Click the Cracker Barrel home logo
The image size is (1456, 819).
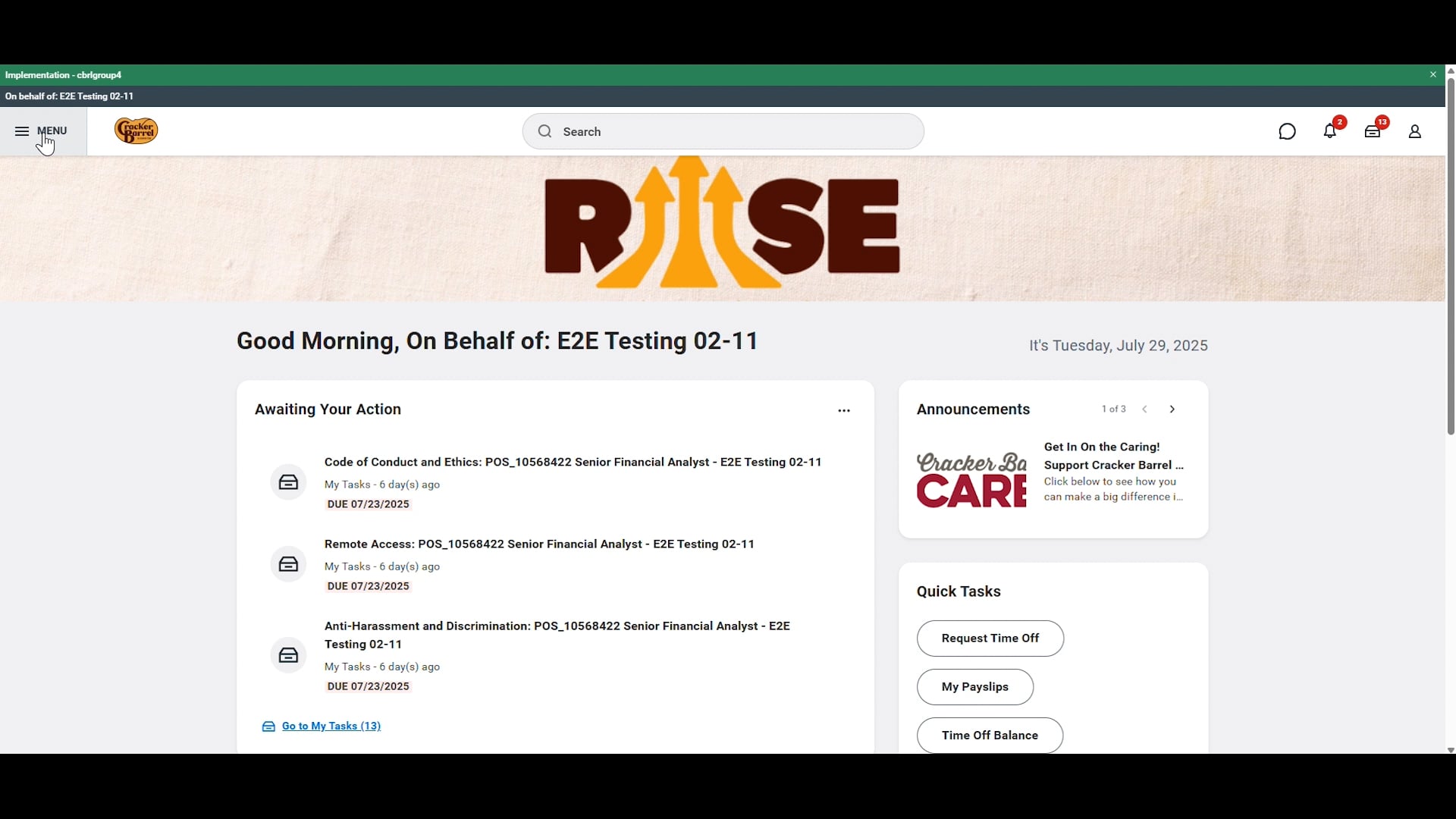[136, 132]
